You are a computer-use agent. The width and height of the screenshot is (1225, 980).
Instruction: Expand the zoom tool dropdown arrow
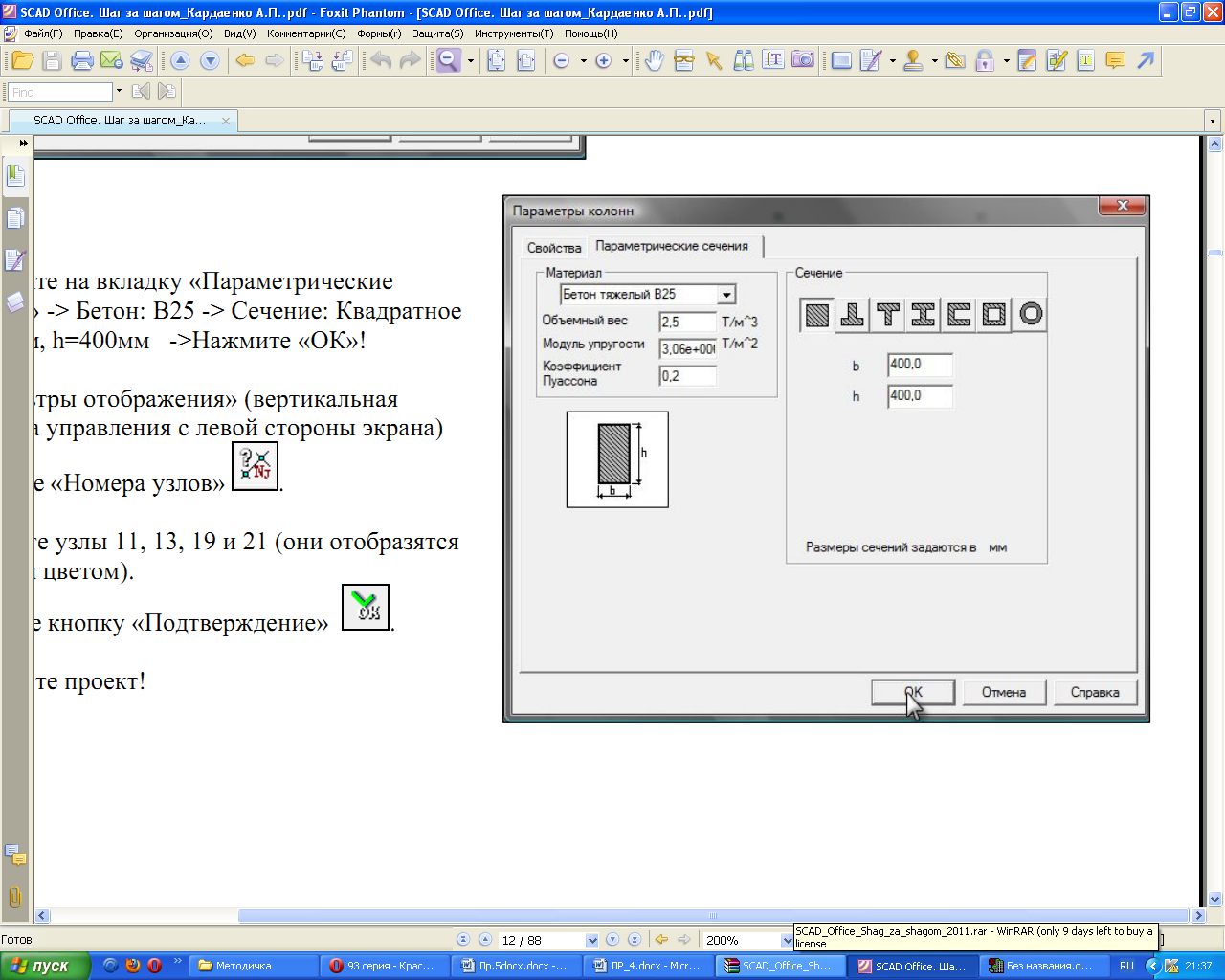[x=471, y=61]
